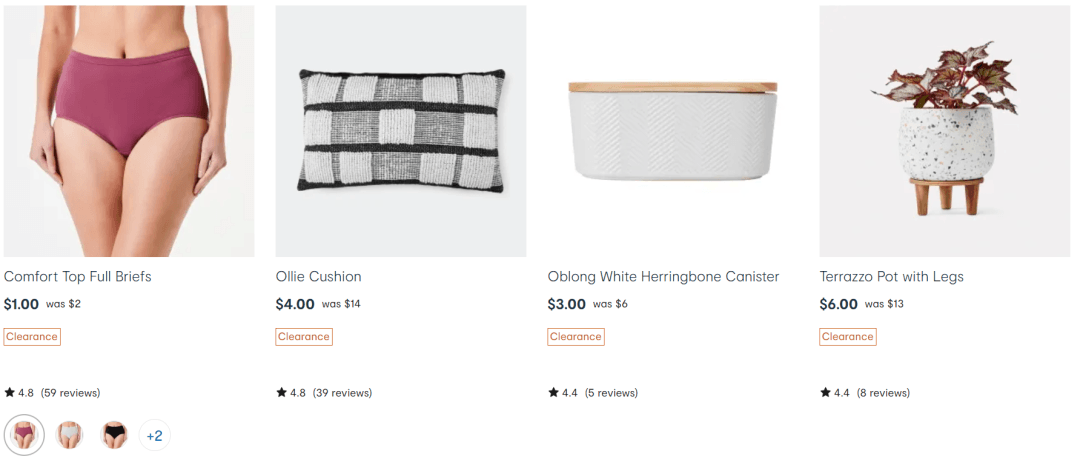
Task: View the 8 reviews for Terrazzo Pot
Action: (x=884, y=393)
